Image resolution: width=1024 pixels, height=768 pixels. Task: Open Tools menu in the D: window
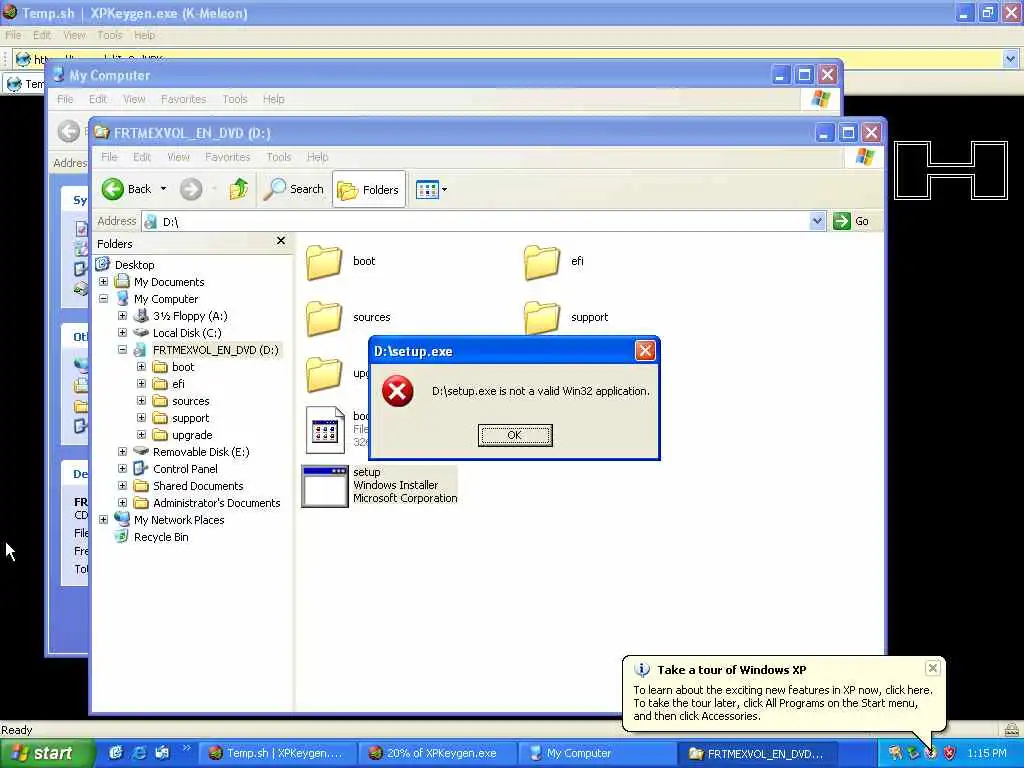tap(279, 157)
